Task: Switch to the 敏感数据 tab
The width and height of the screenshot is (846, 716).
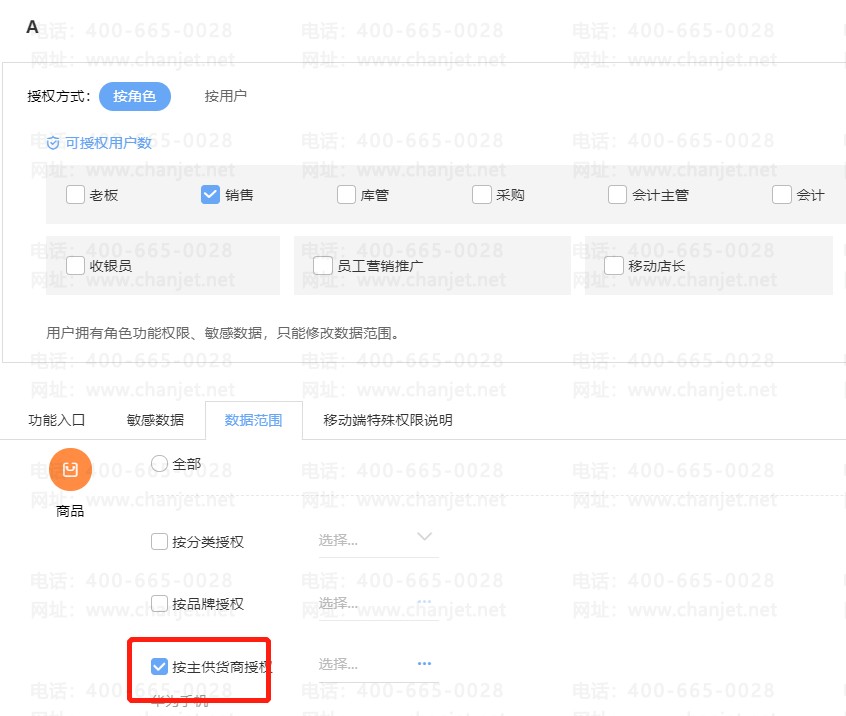Action: pyautogui.click(x=155, y=420)
